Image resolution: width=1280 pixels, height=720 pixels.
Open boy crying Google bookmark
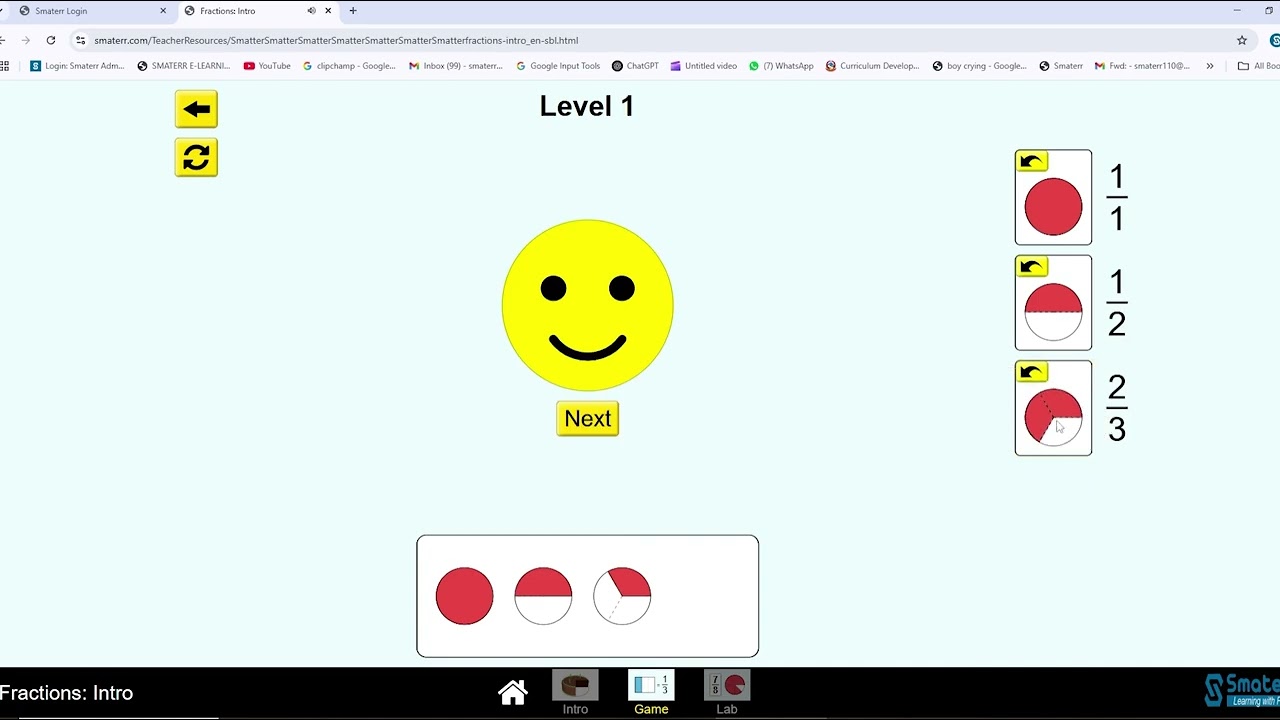[980, 66]
